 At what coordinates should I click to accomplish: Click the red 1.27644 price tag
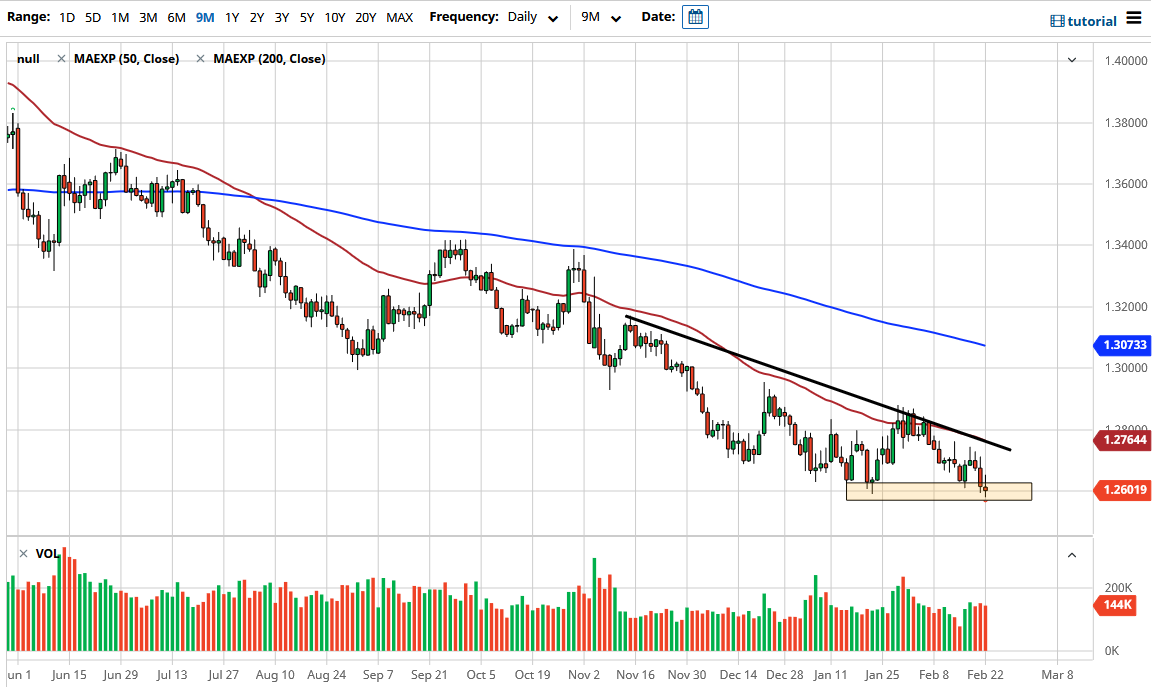point(1122,440)
